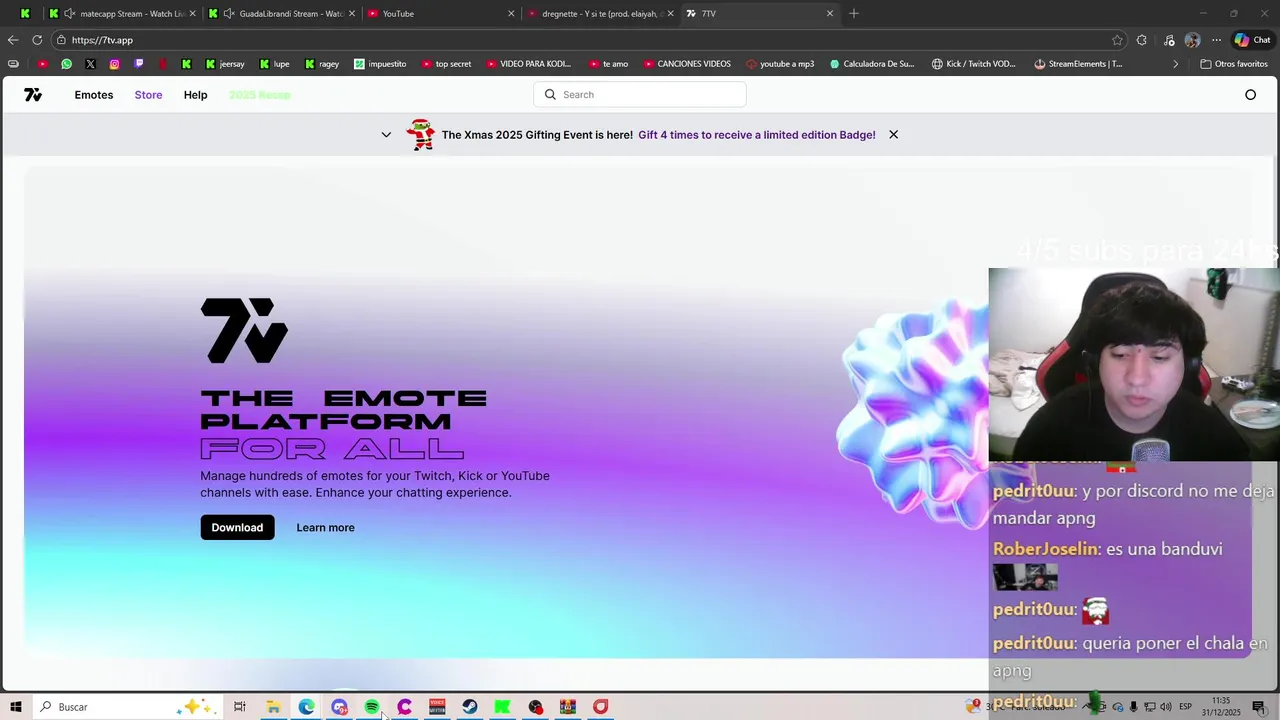The image size is (1280, 720).
Task: Open the lupe Kick bookmark
Action: point(274,64)
